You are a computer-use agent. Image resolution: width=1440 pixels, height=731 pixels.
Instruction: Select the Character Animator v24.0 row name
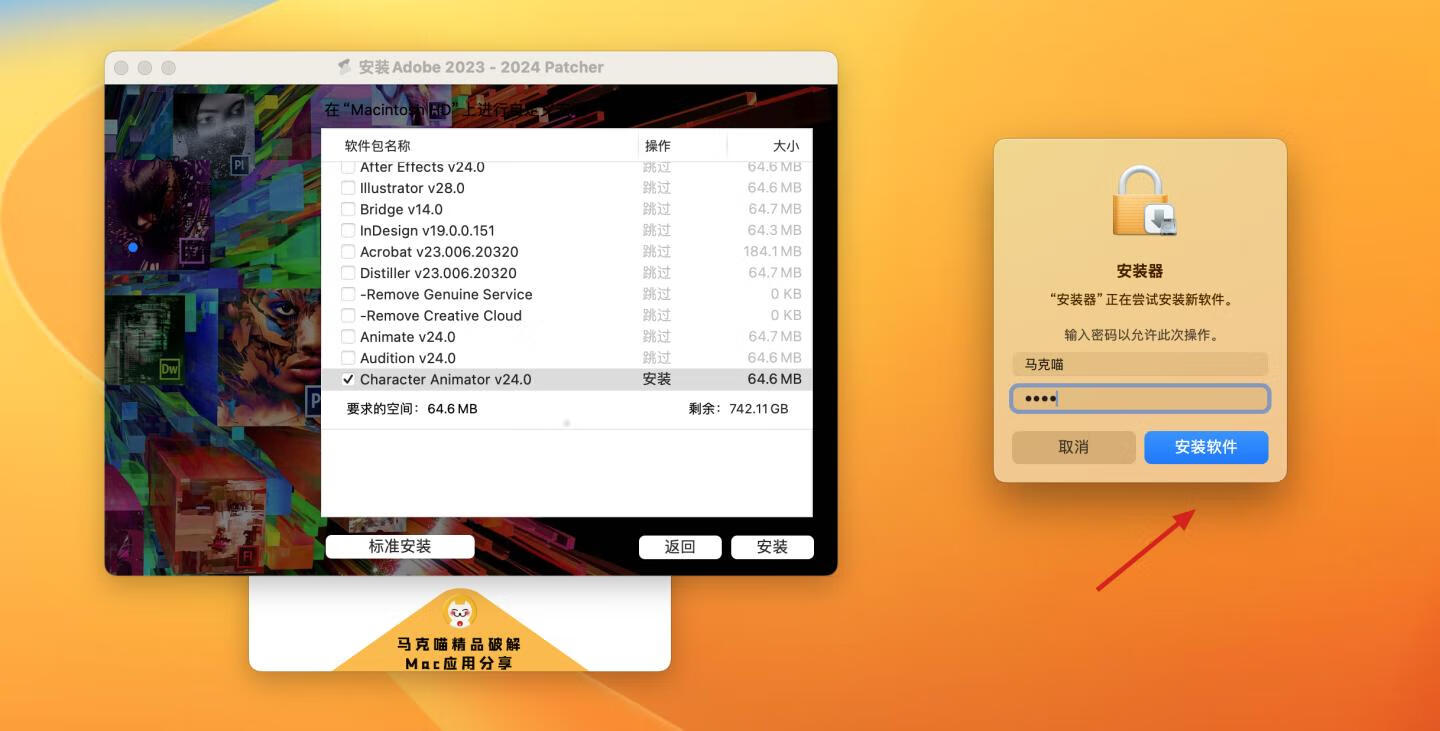coord(446,379)
